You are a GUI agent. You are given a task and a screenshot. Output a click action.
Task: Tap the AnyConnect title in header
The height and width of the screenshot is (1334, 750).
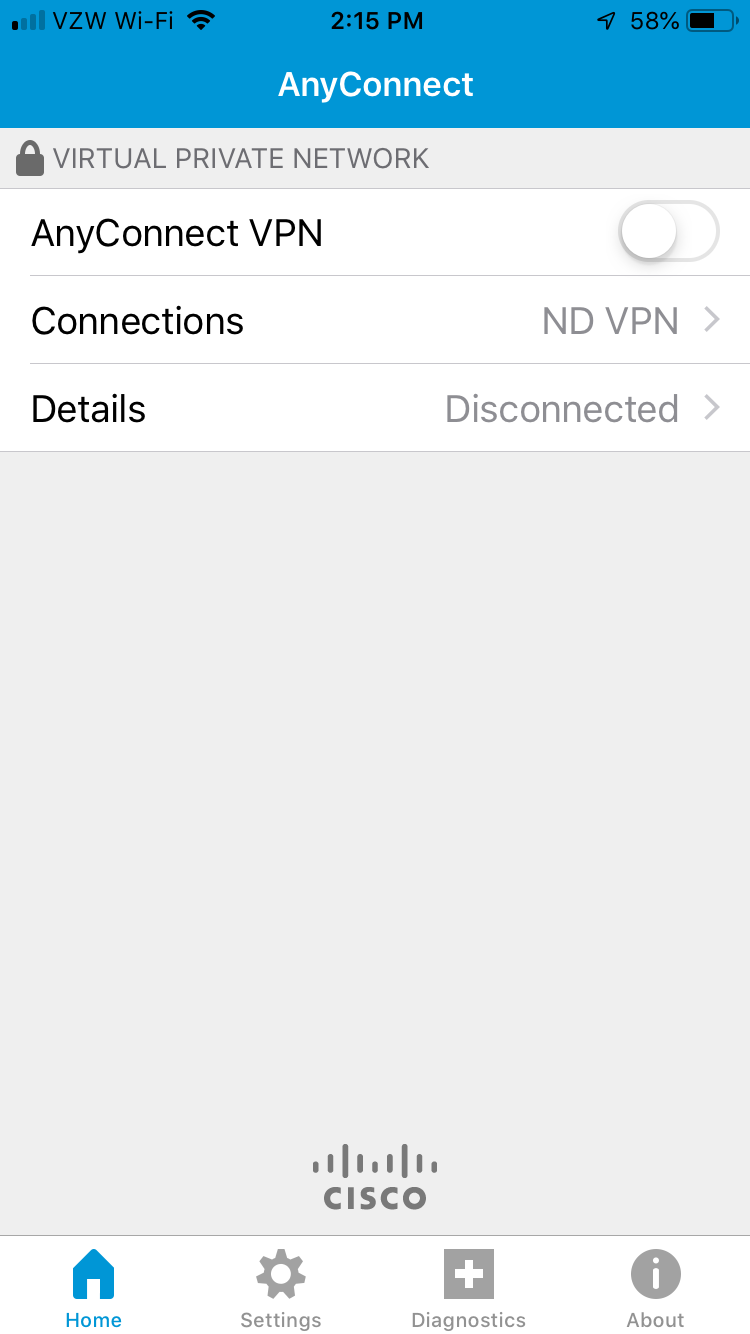point(376,84)
